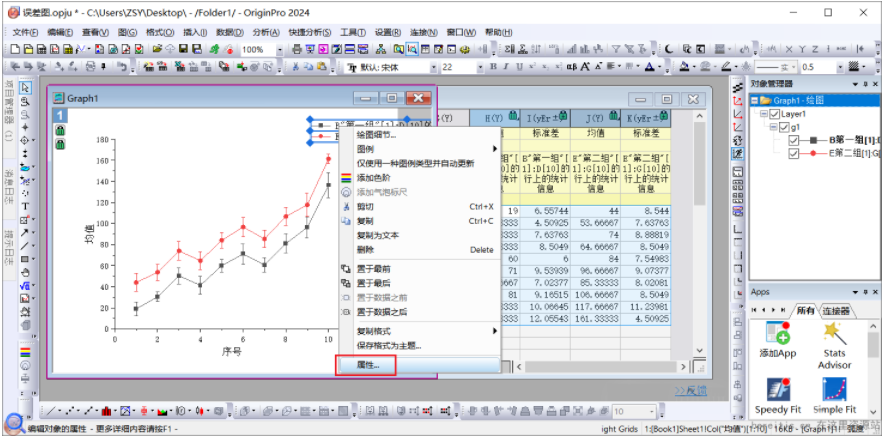The height and width of the screenshot is (437, 884).
Task: Select the Zoom In magnifier tool
Action: [x=25, y=101]
